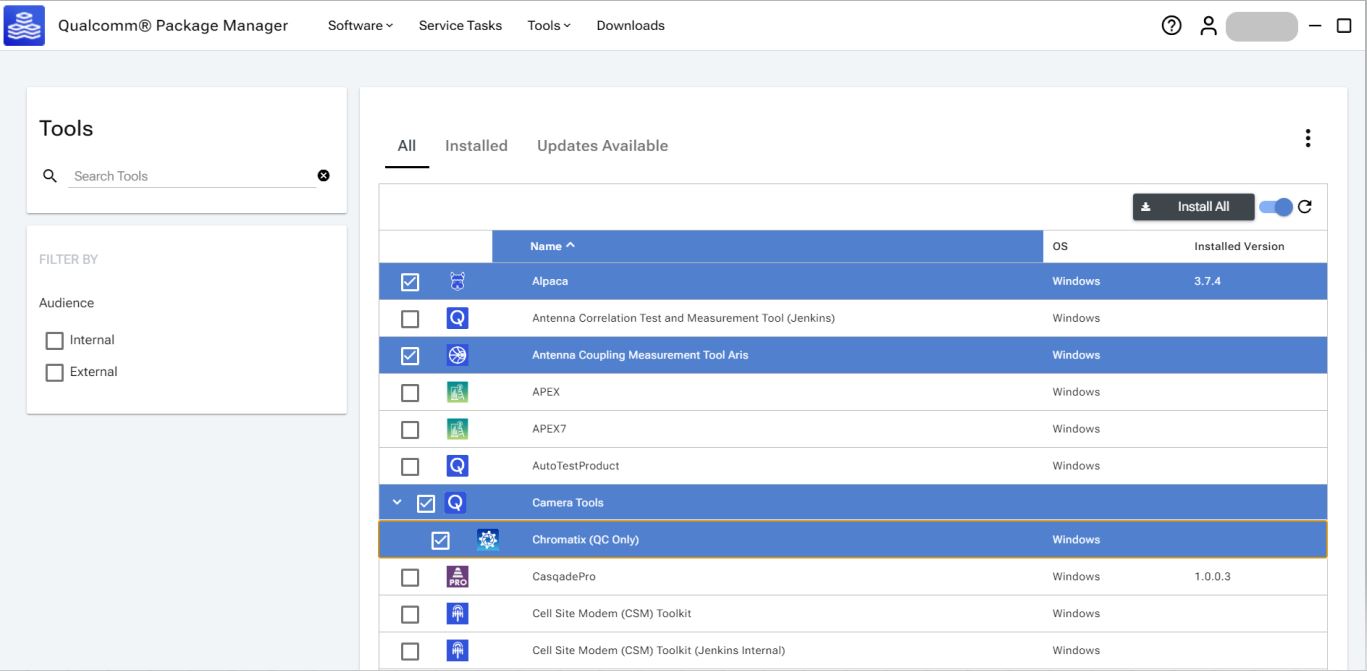Screen dimensions: 1367x671
Task: Tick the checkbox for APEX7
Action: click(x=410, y=429)
